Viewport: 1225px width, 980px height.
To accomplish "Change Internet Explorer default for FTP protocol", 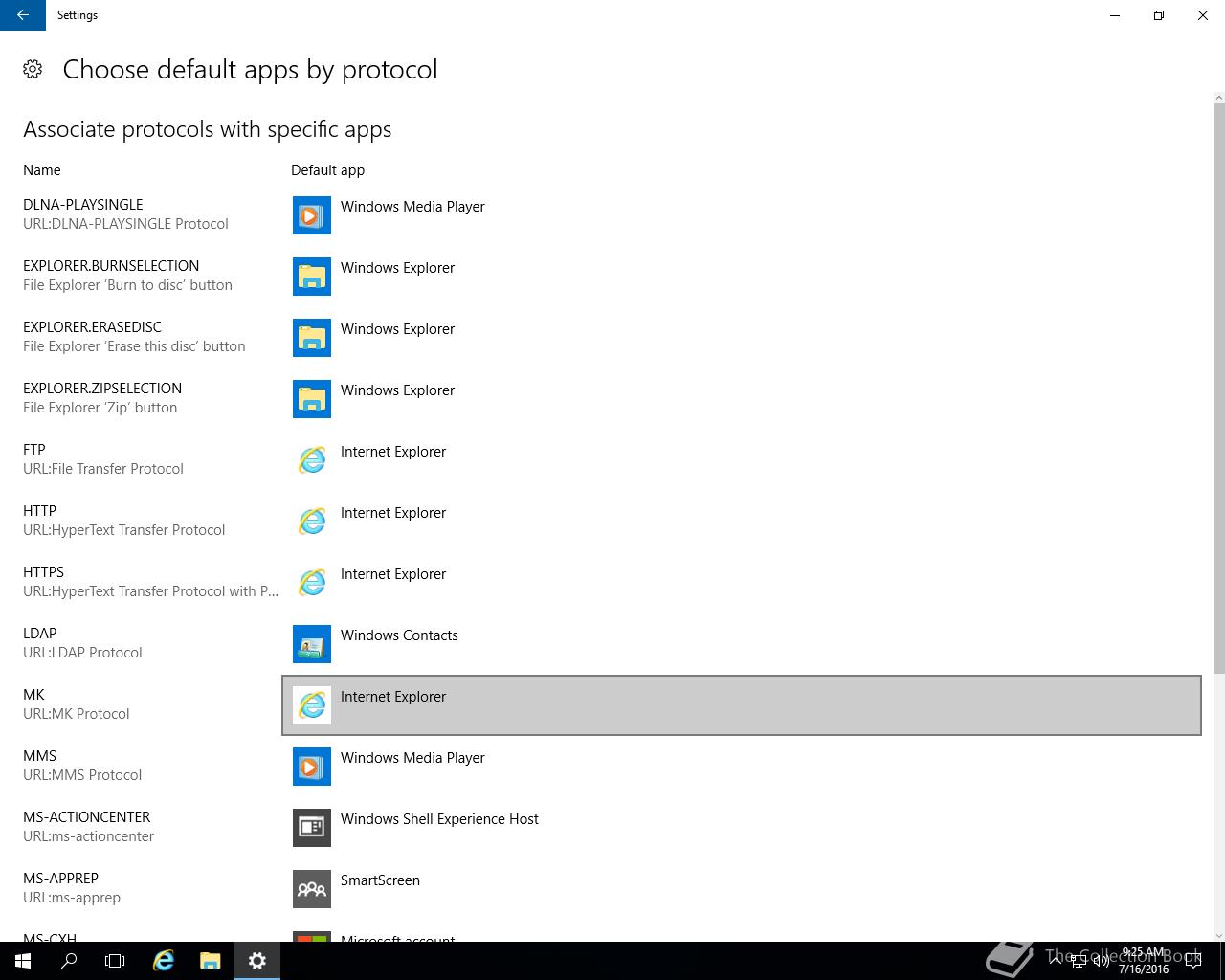I will tap(742, 460).
